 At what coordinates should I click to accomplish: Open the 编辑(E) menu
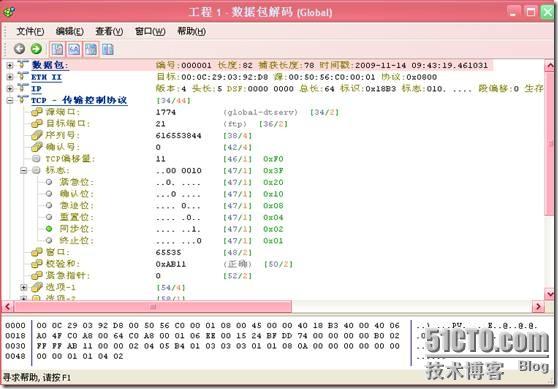[70, 31]
